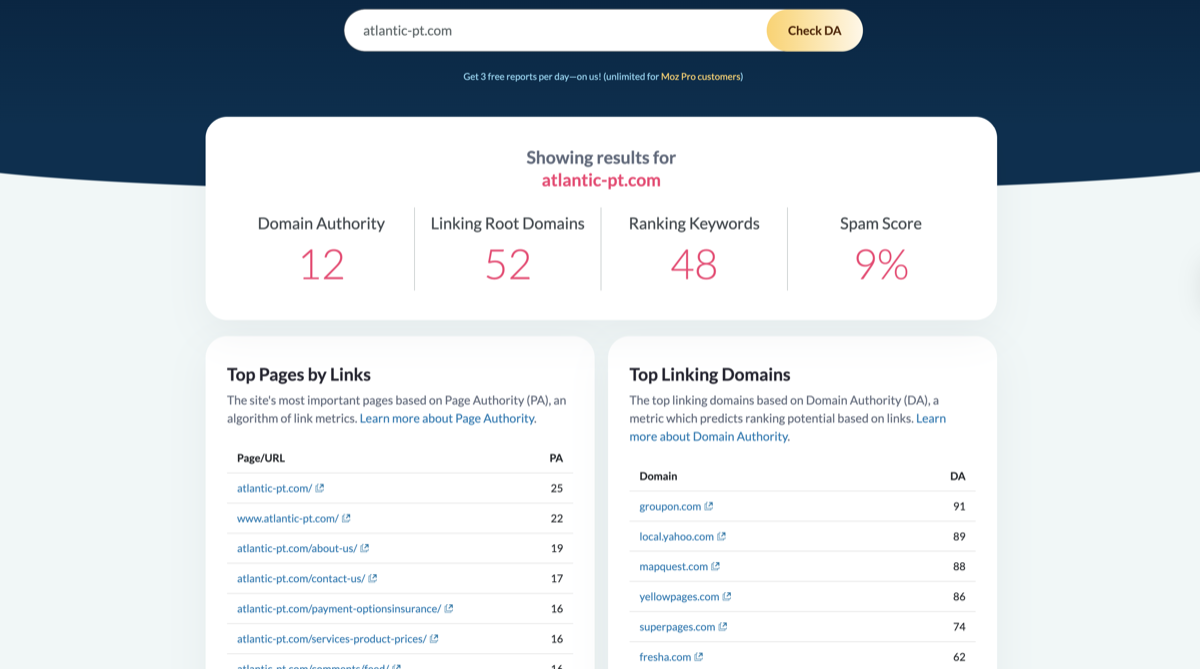The width and height of the screenshot is (1200, 669).
Task: Click external icon beside atlantic-pt.com/
Action: click(x=320, y=488)
